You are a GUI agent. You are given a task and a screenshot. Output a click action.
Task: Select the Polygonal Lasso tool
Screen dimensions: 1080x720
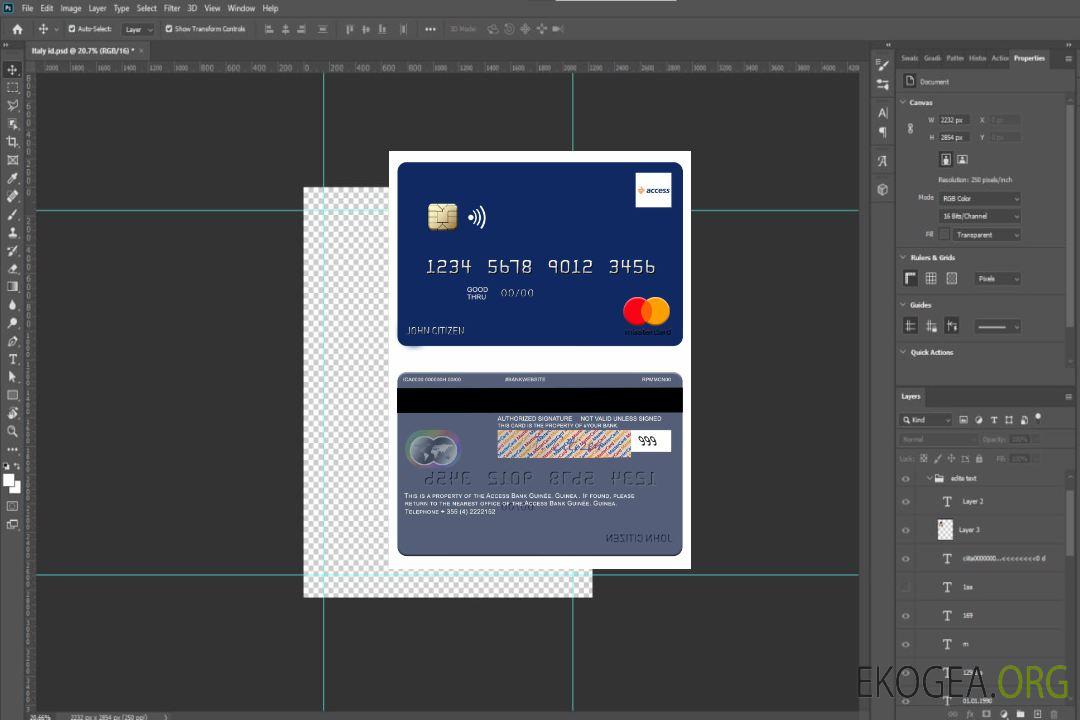[12, 105]
